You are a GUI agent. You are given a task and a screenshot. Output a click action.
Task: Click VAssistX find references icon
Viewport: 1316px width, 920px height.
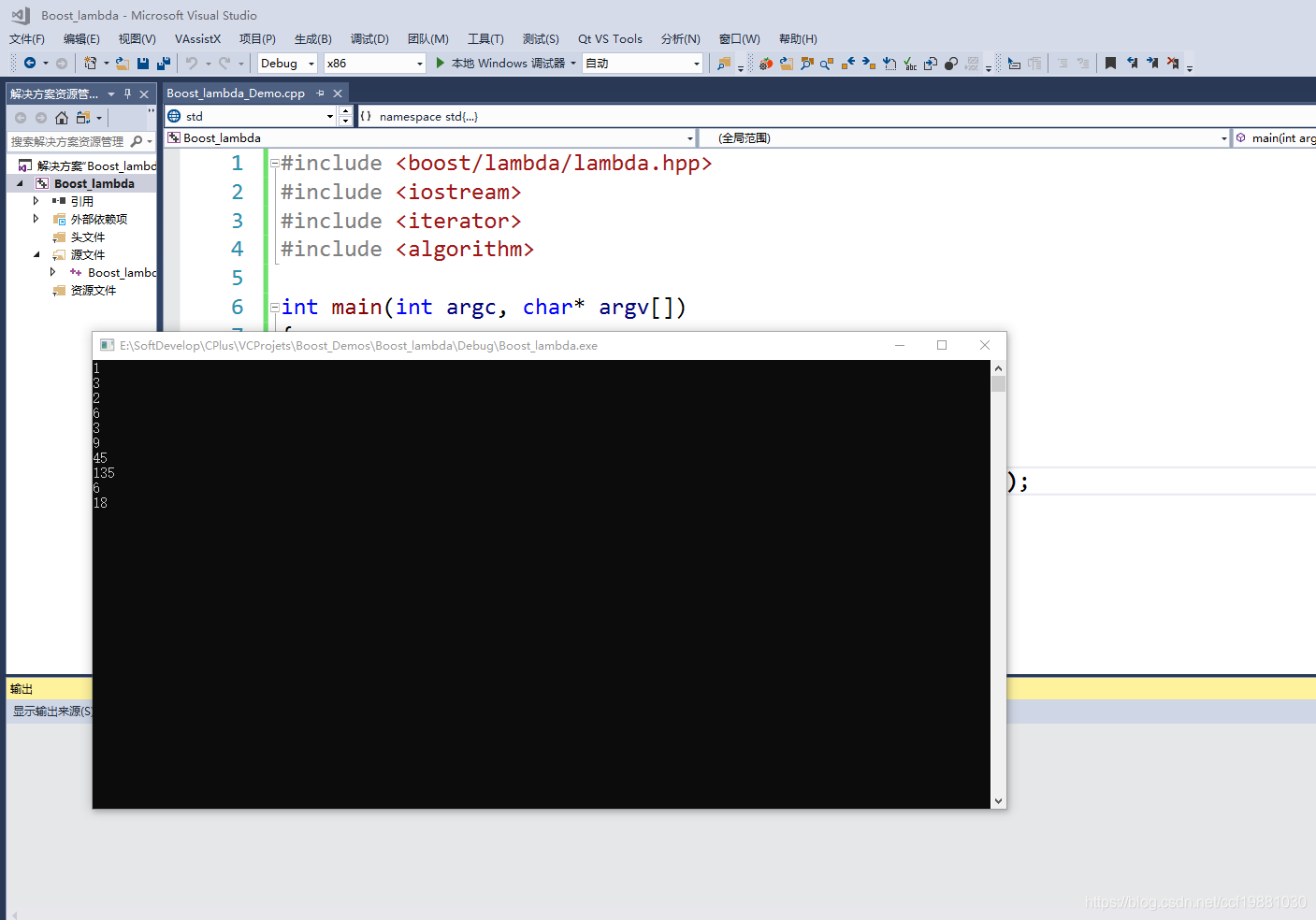point(827,63)
